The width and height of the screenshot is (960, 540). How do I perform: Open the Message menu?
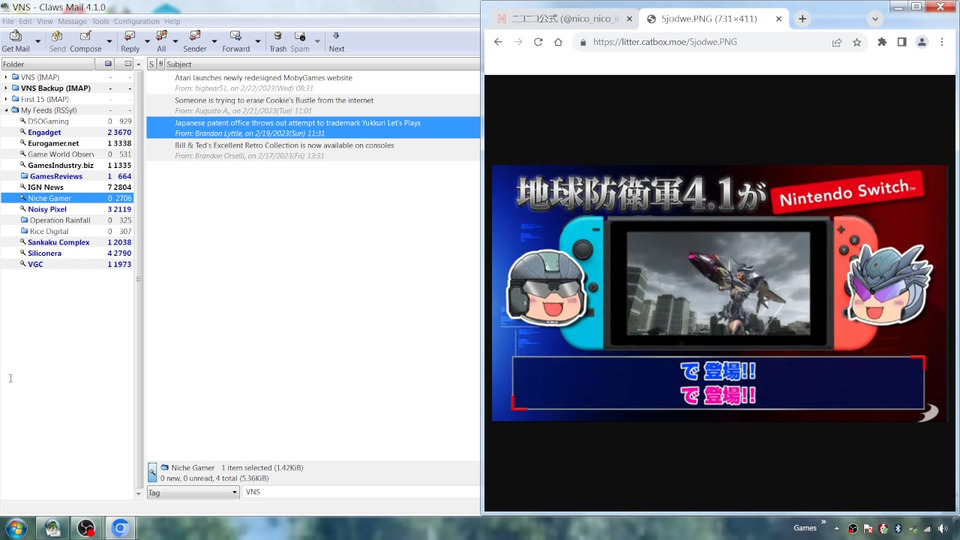click(72, 21)
